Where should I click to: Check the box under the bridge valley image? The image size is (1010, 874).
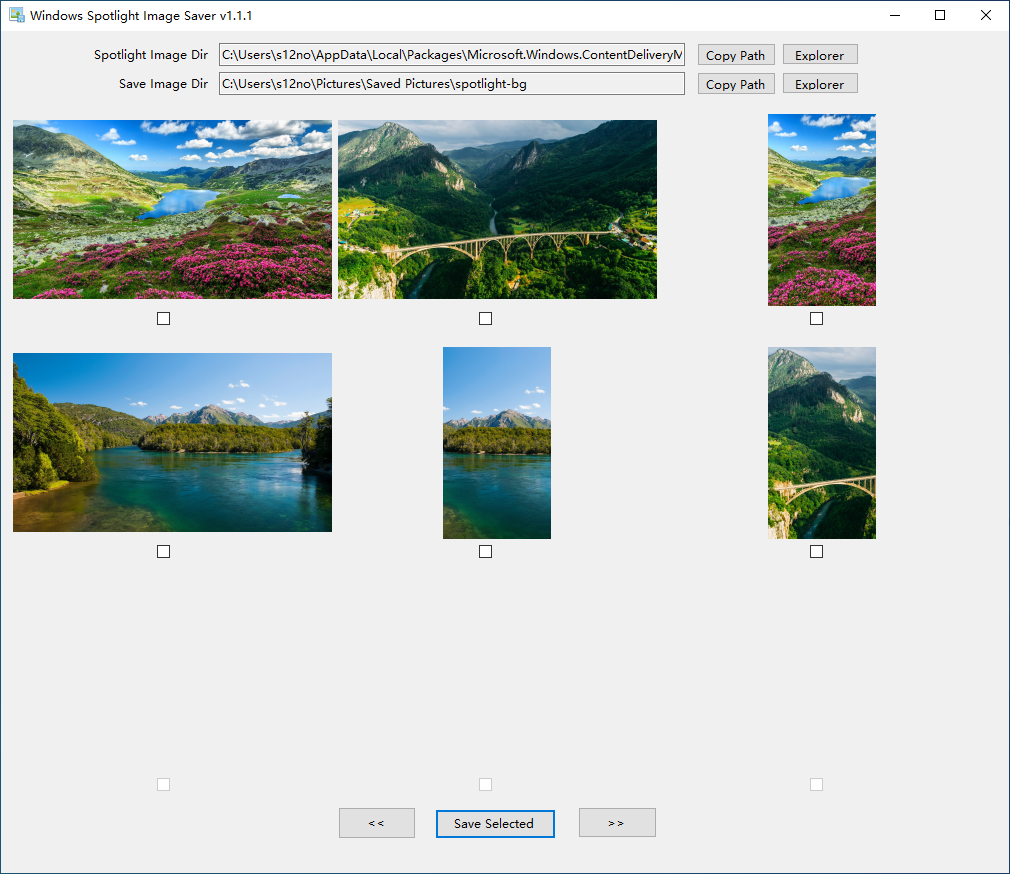click(485, 318)
